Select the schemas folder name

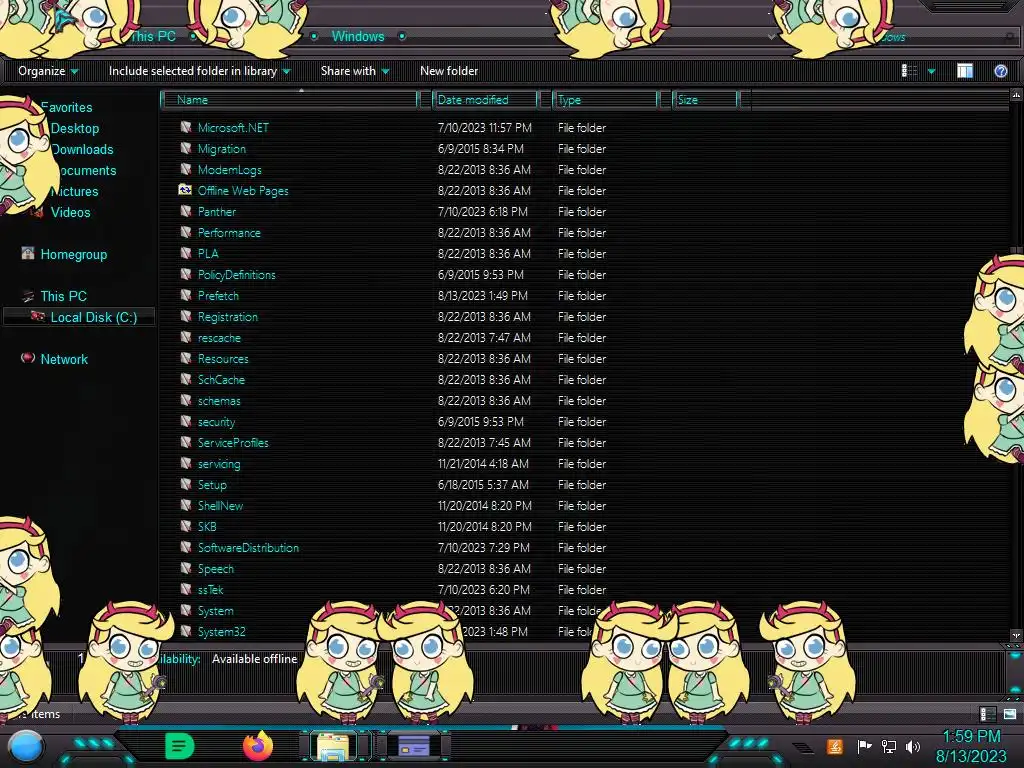click(219, 401)
